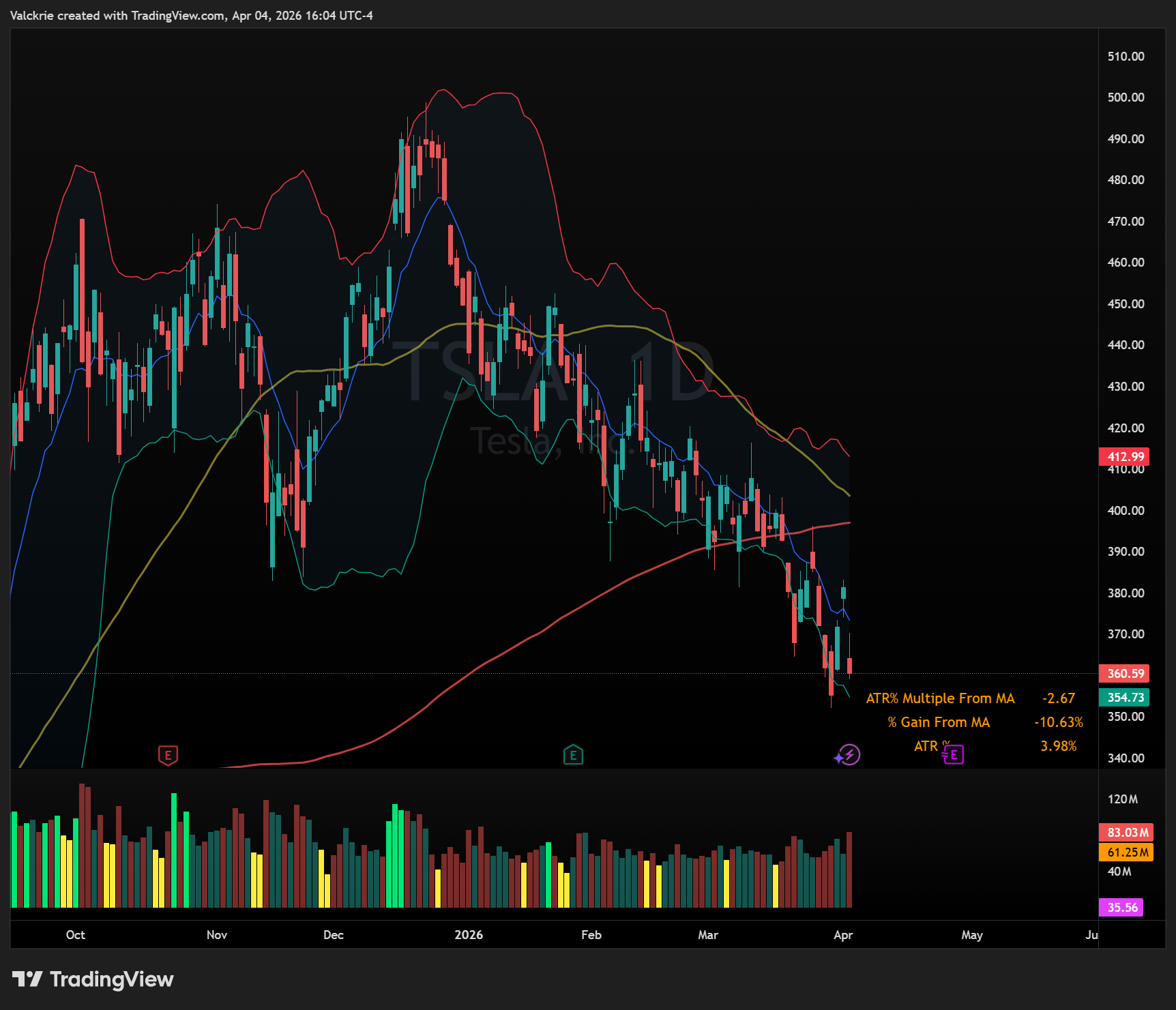Click the '% Gain From MA' label
Image resolution: width=1176 pixels, height=1010 pixels.
tap(939, 722)
